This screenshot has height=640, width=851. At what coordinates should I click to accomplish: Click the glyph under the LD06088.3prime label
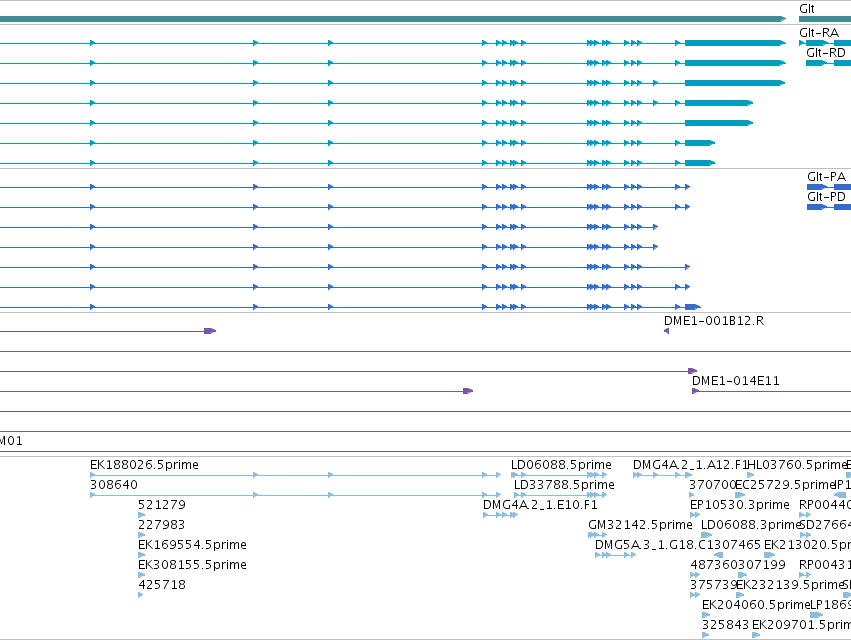point(706,535)
